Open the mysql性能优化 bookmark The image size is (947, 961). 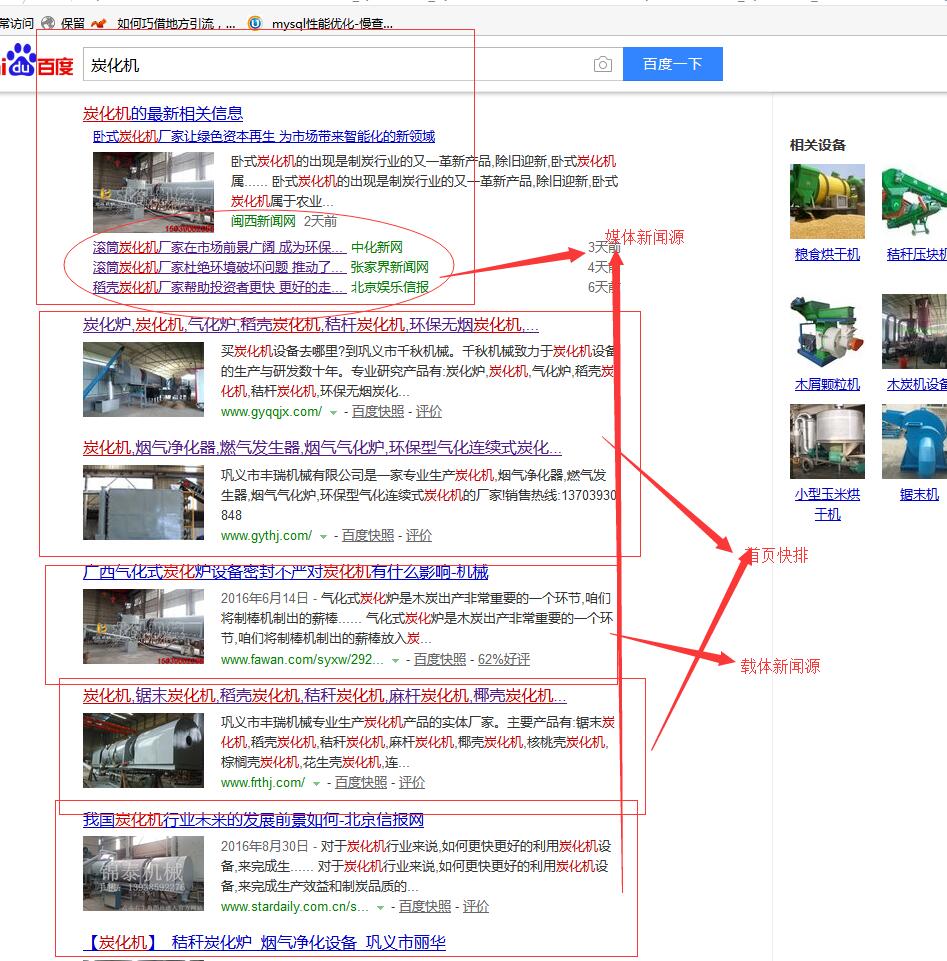[331, 23]
